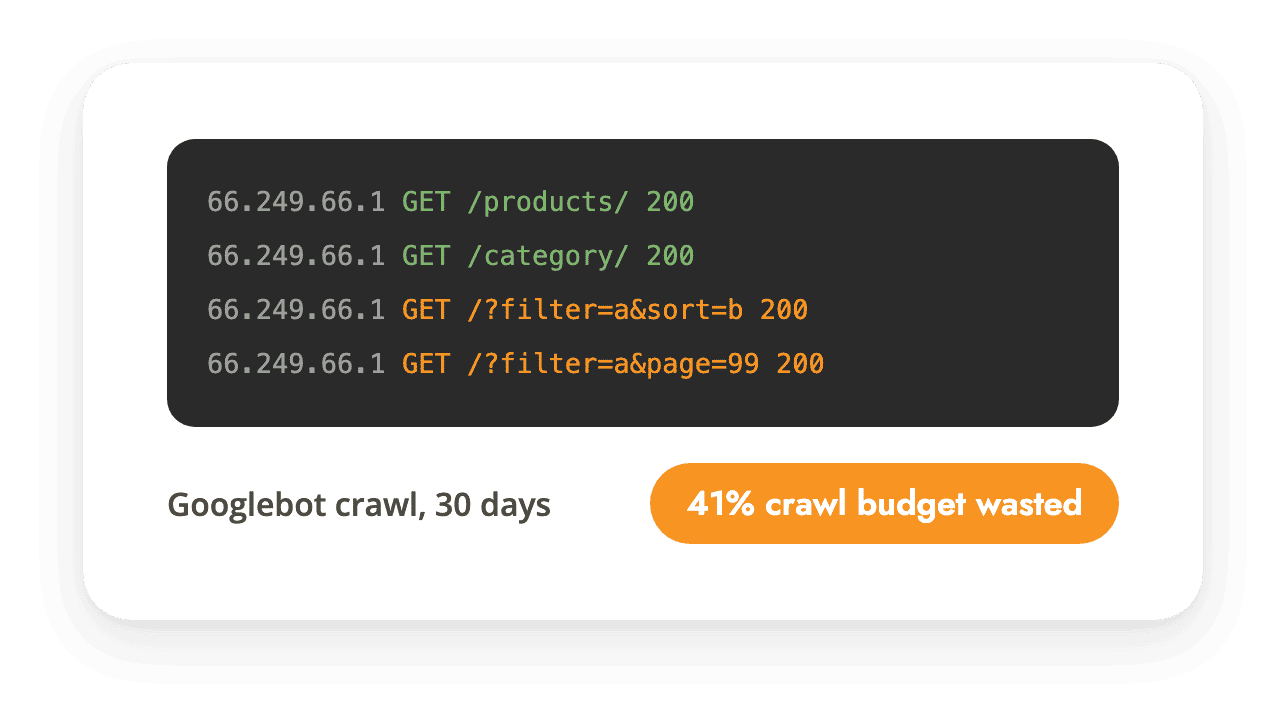
Task: Click the orange 200 status after sort=b
Action: (x=784, y=310)
